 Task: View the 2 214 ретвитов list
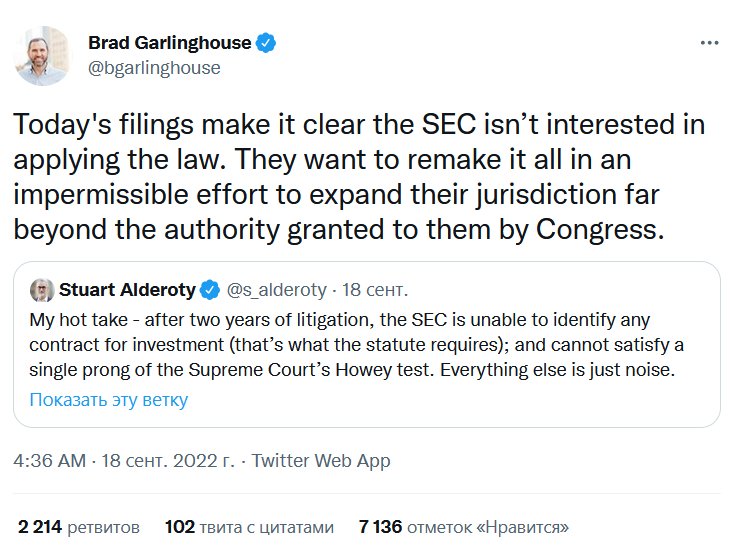(x=79, y=527)
